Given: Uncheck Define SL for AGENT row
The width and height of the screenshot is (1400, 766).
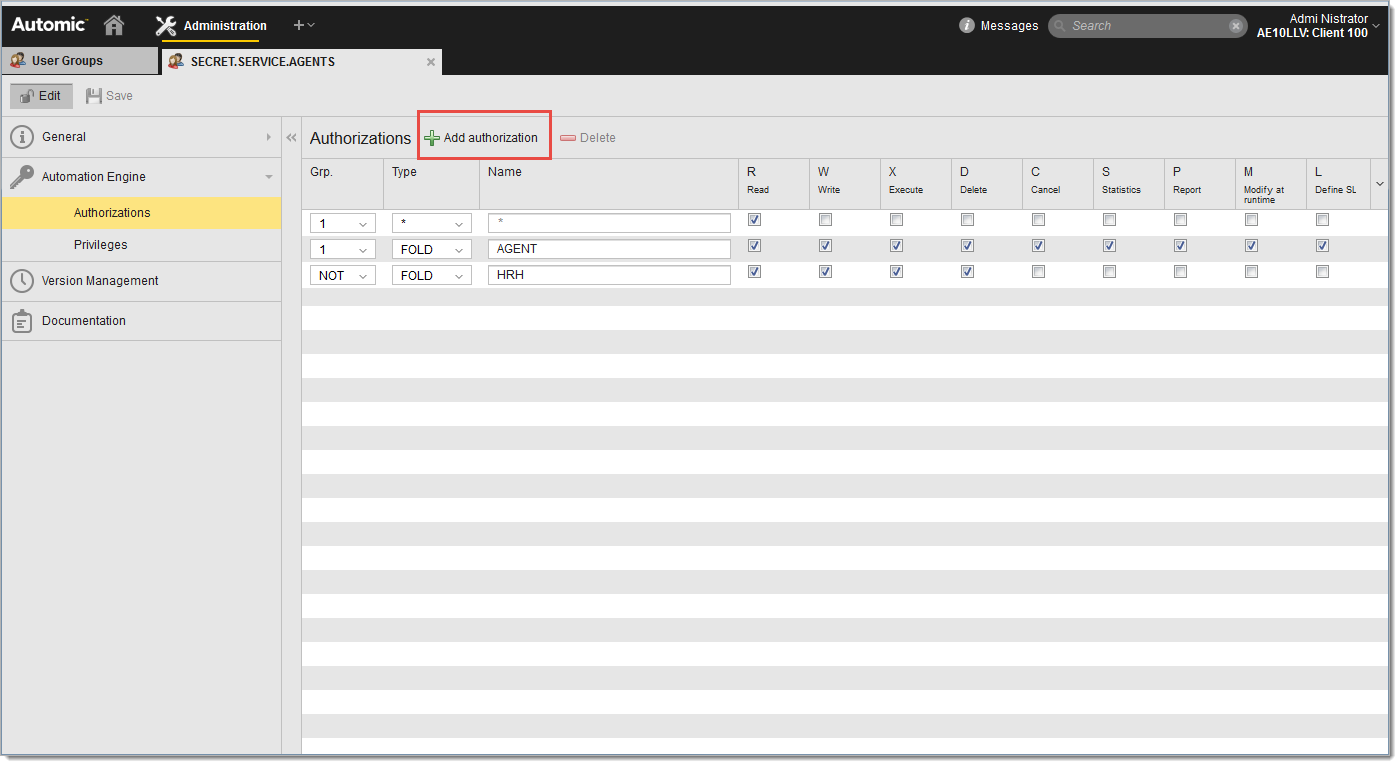Looking at the screenshot, I should pos(1322,246).
